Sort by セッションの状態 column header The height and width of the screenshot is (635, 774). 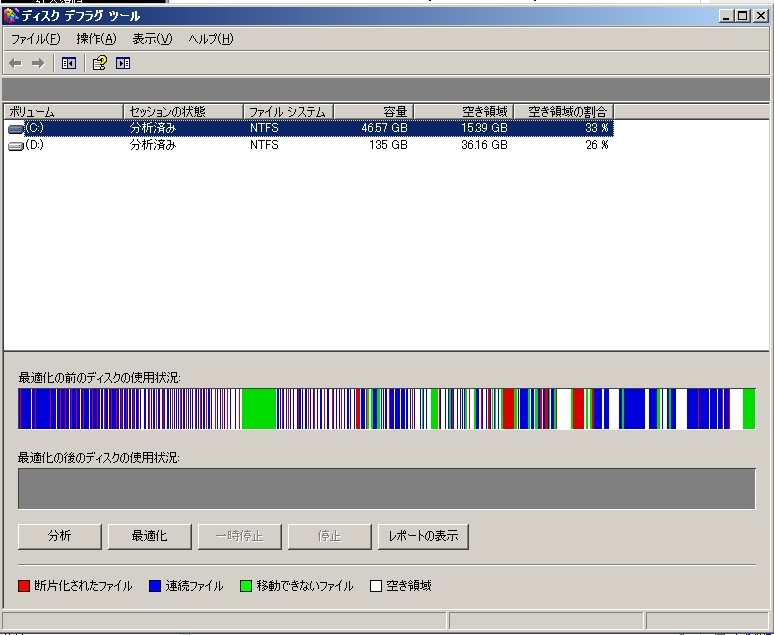click(184, 112)
